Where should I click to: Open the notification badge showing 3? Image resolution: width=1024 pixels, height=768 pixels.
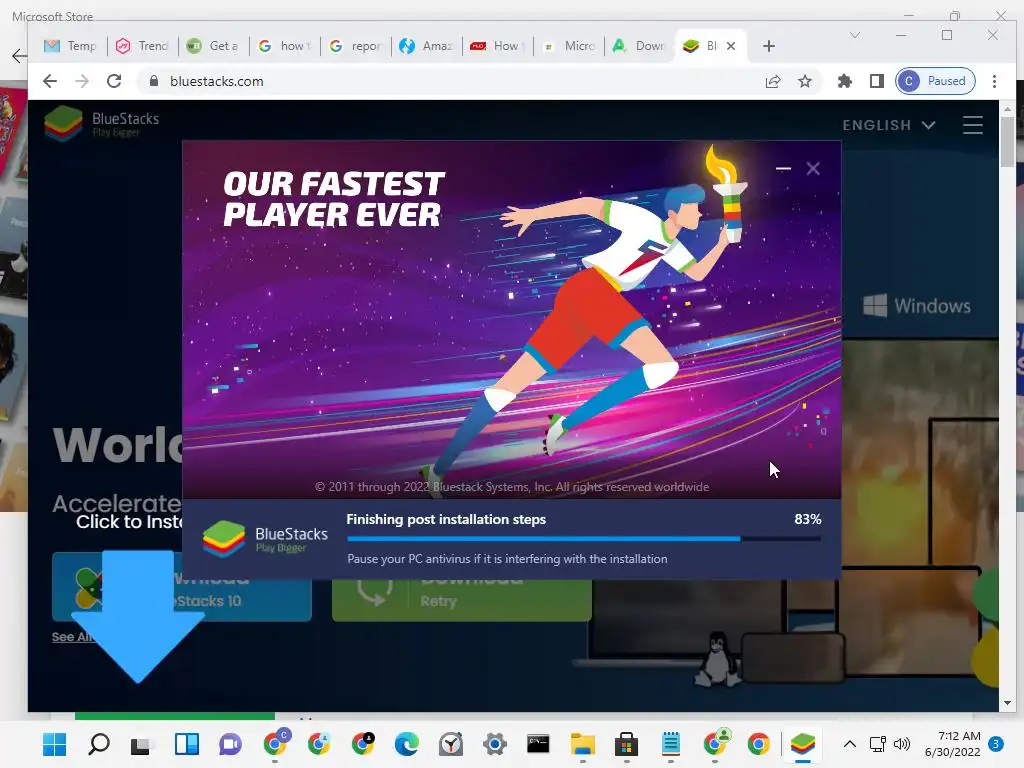pos(996,744)
